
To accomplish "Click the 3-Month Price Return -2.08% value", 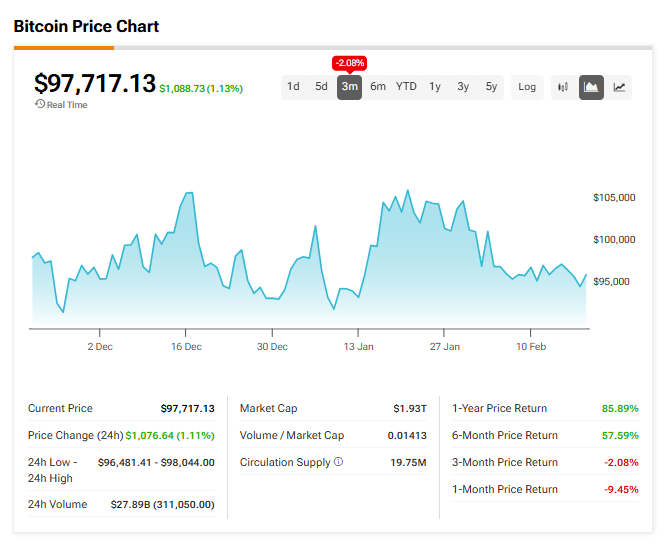I will [x=621, y=462].
